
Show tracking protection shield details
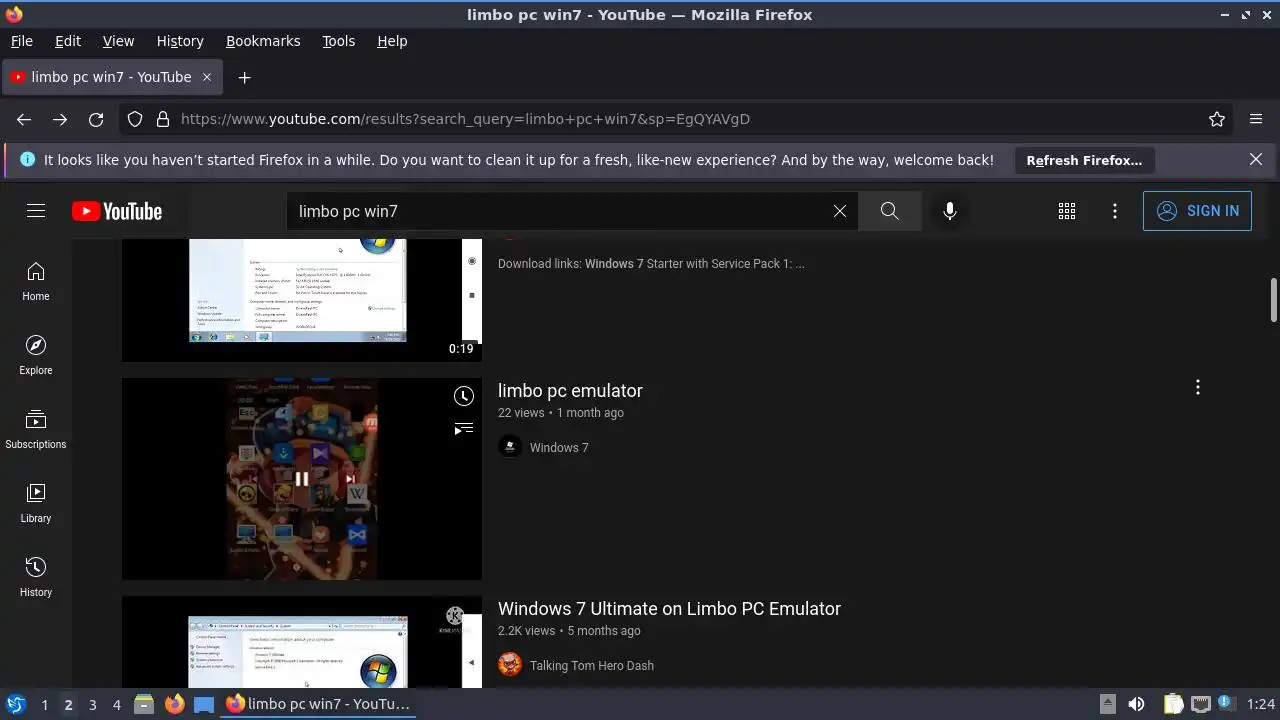click(x=135, y=119)
